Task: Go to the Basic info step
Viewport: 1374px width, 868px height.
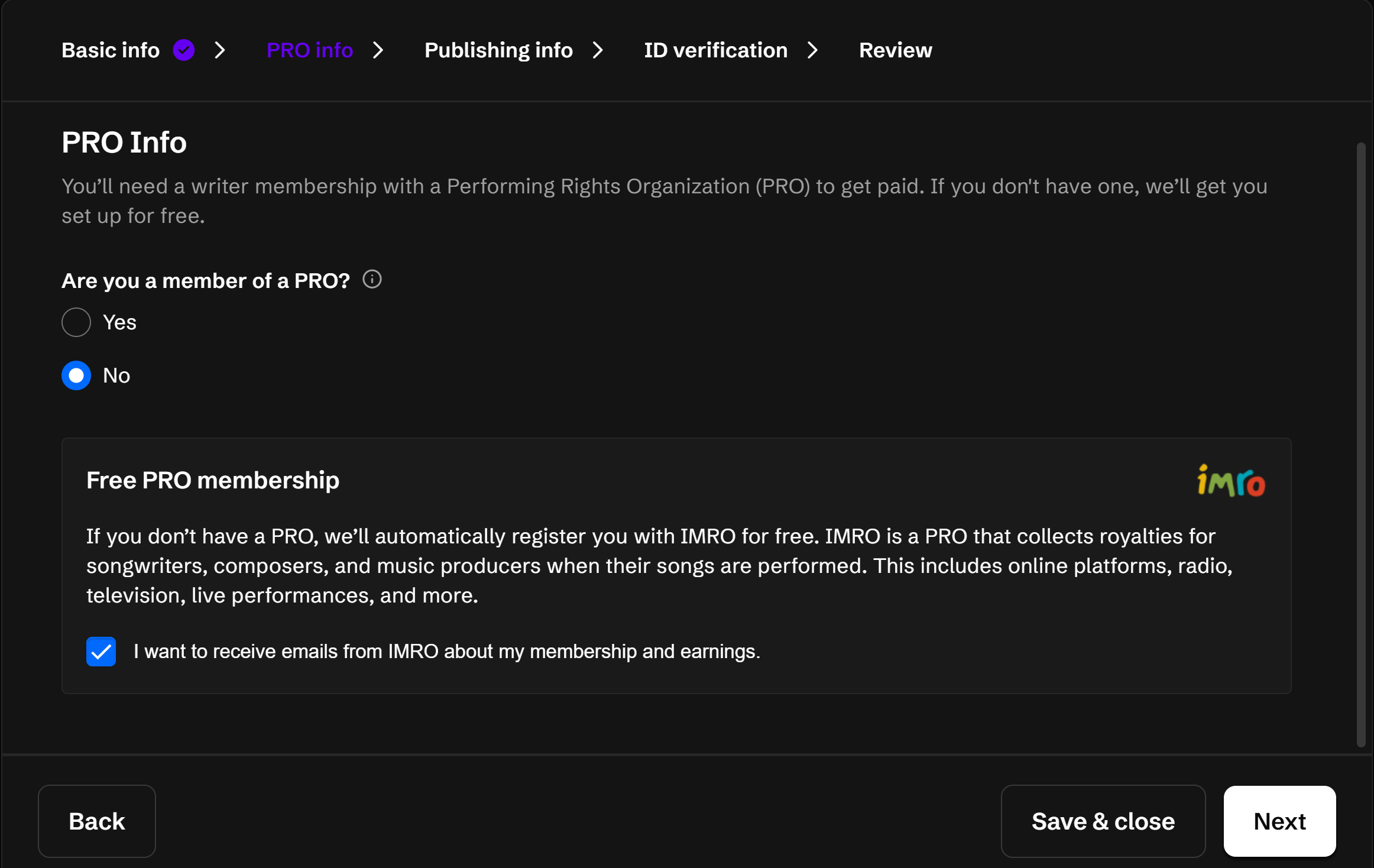Action: pos(111,50)
